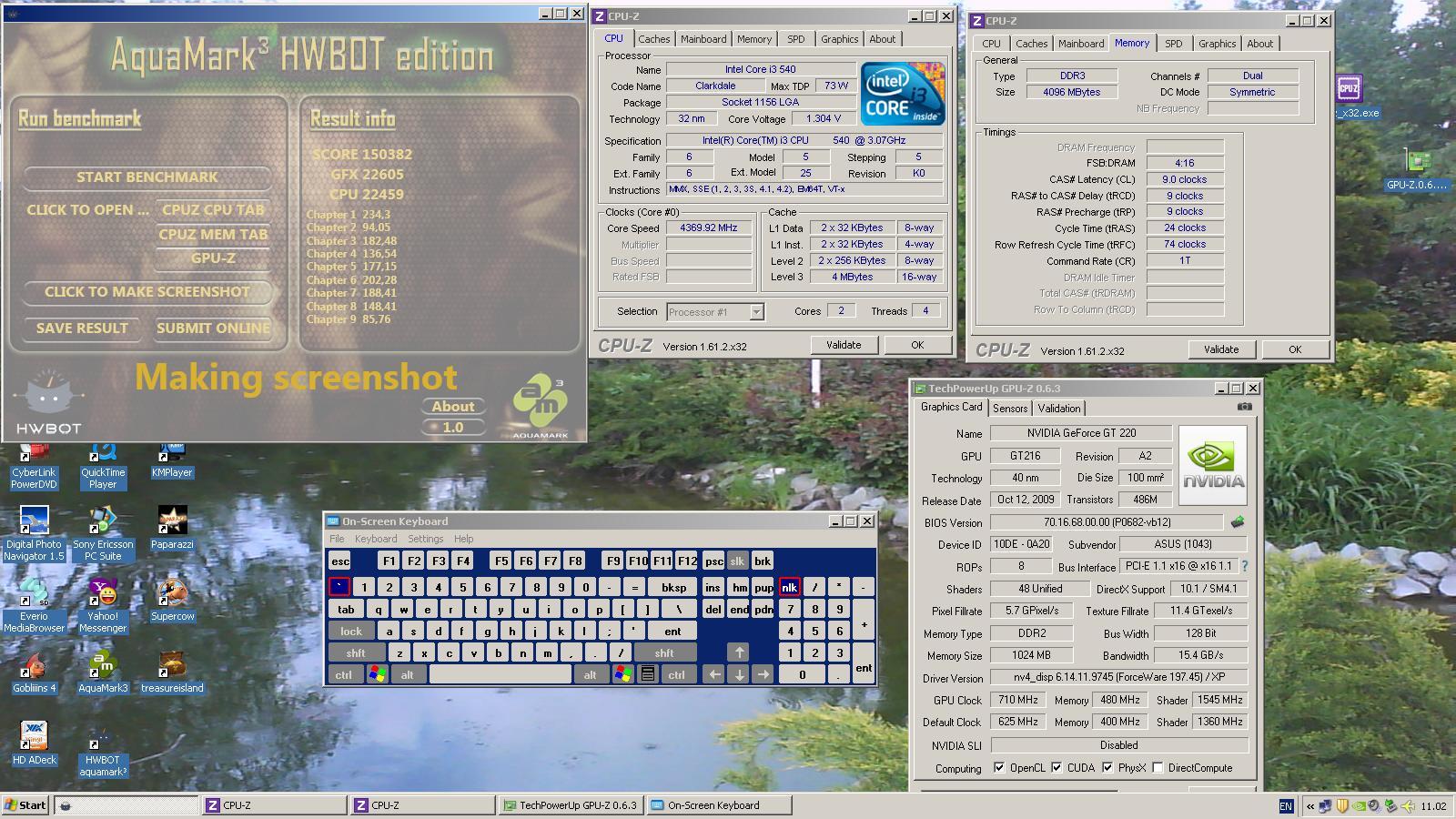This screenshot has width=1456, height=819.
Task: Toggle the slk scroll lock key
Action: tap(737, 561)
